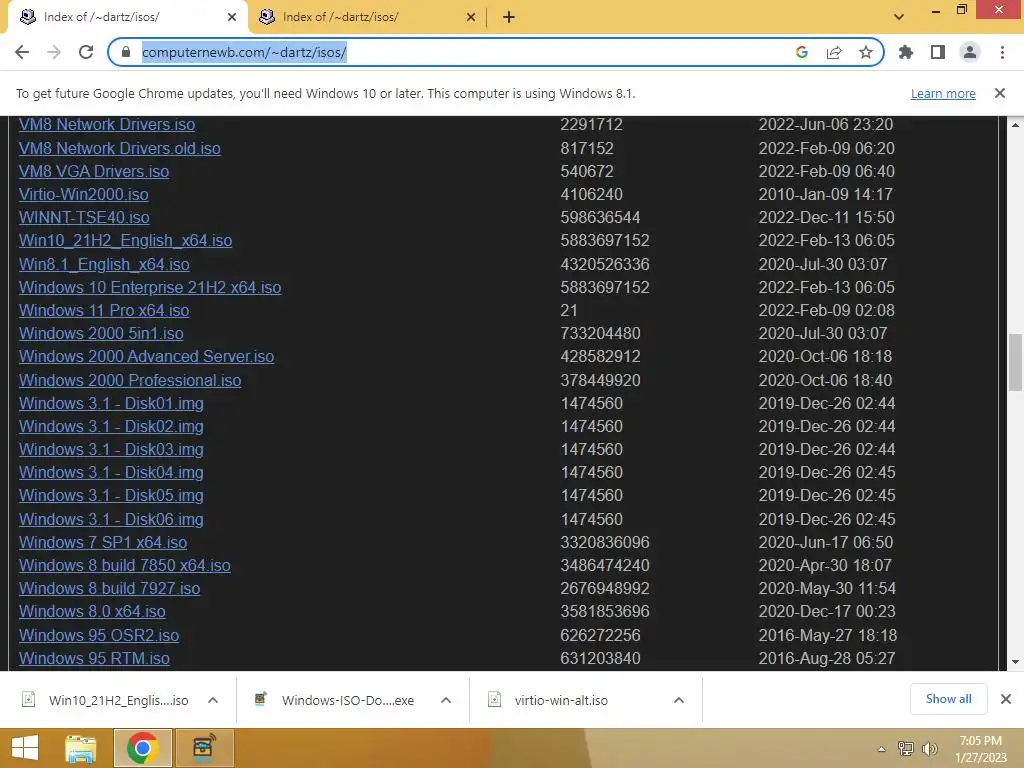Click the Learn more link
The width and height of the screenshot is (1024, 768).
pyautogui.click(x=943, y=93)
